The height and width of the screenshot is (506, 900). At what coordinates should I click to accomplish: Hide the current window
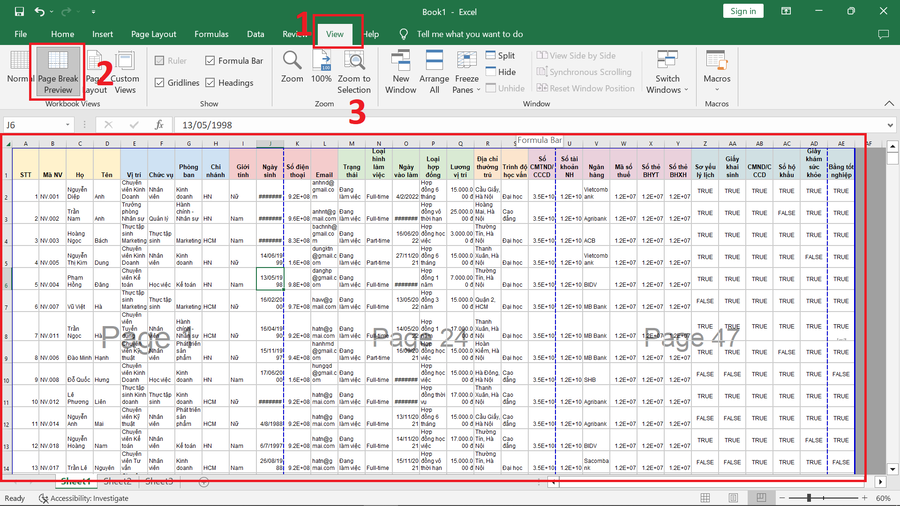pos(501,72)
